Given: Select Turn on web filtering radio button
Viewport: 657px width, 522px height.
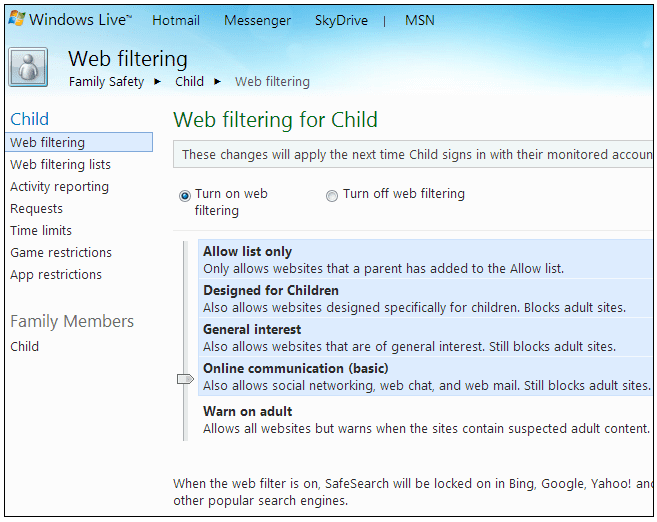Looking at the screenshot, I should [185, 196].
